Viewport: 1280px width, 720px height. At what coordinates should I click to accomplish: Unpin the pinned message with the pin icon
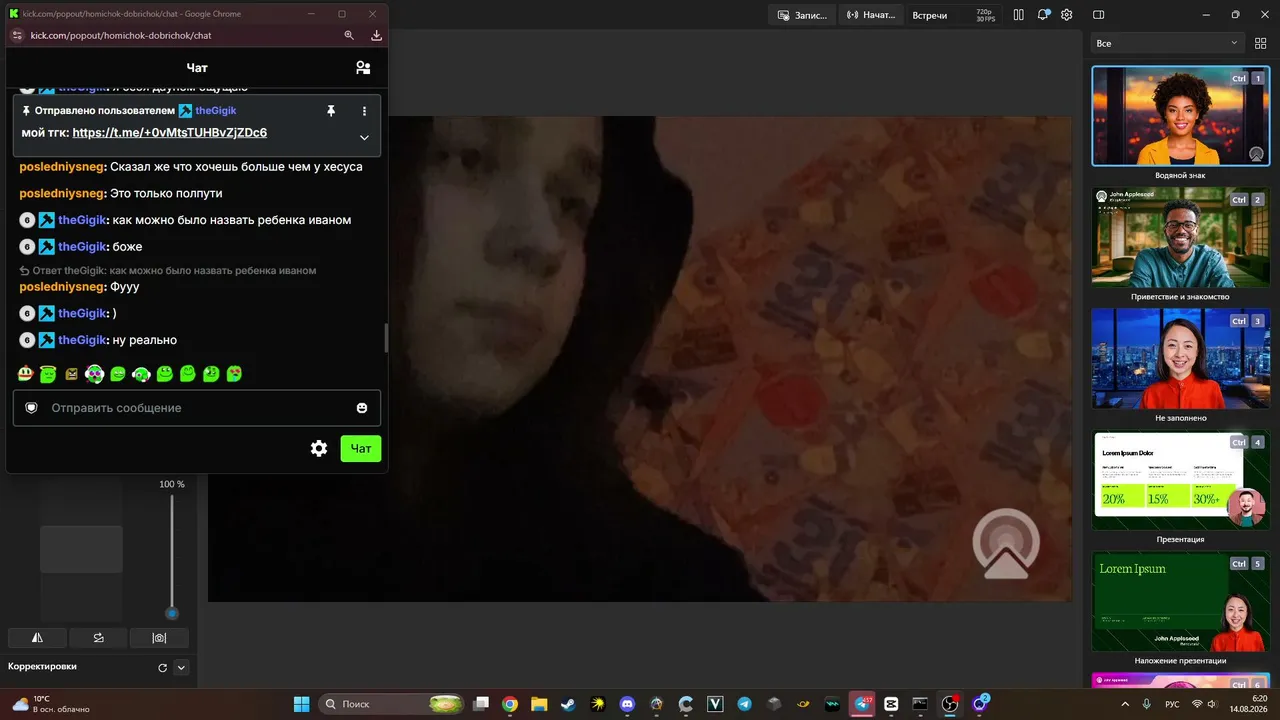coord(331,111)
